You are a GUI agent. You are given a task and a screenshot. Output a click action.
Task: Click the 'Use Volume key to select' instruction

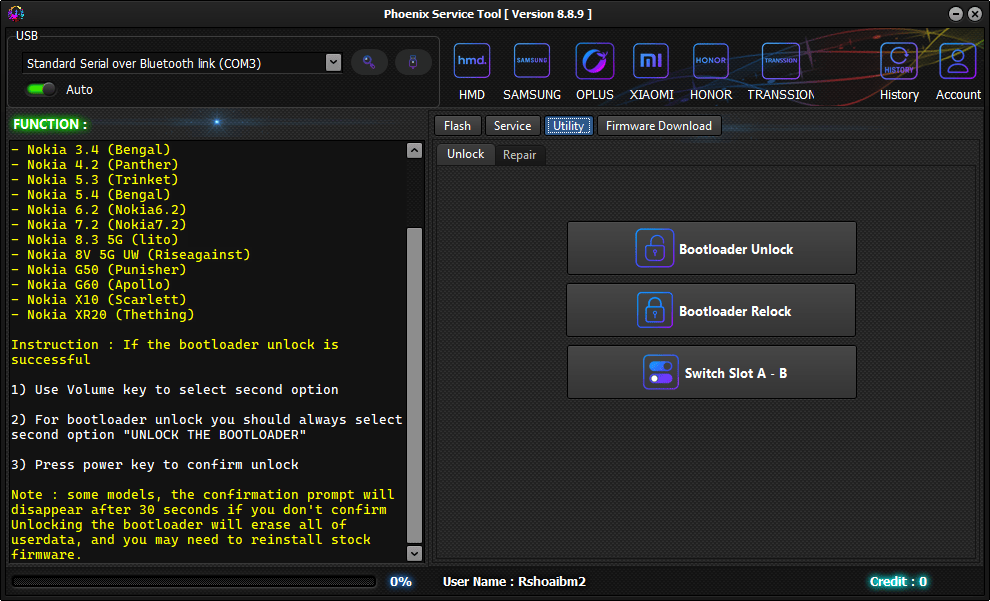coord(175,390)
